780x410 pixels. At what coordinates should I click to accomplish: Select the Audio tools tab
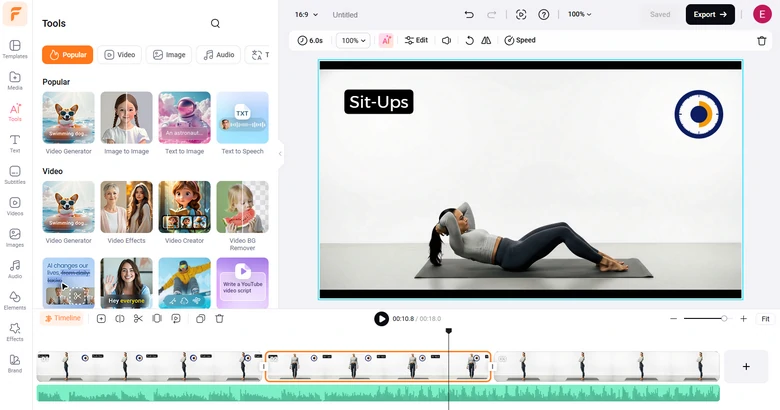tap(218, 55)
